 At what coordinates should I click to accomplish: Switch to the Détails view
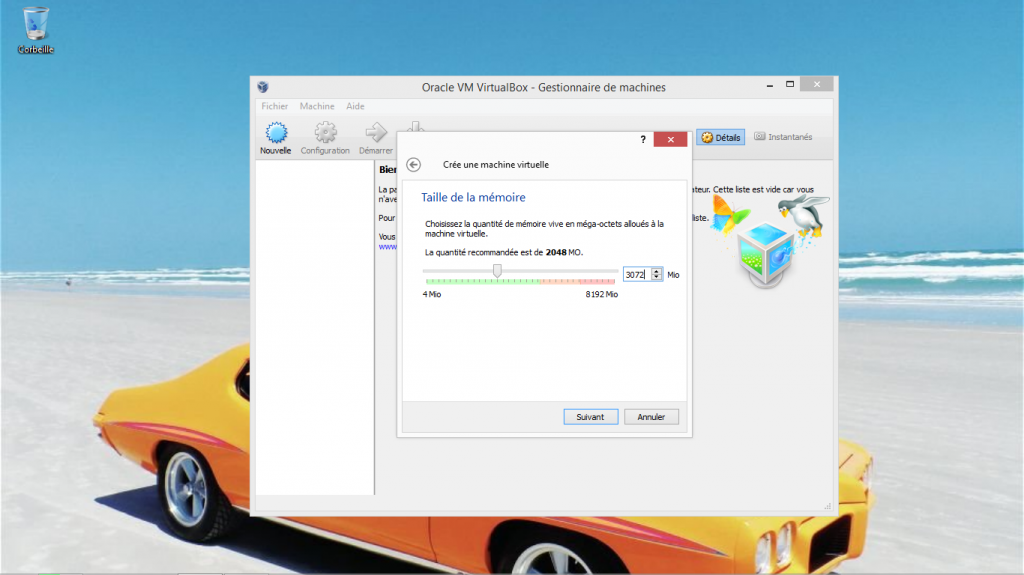coord(720,137)
